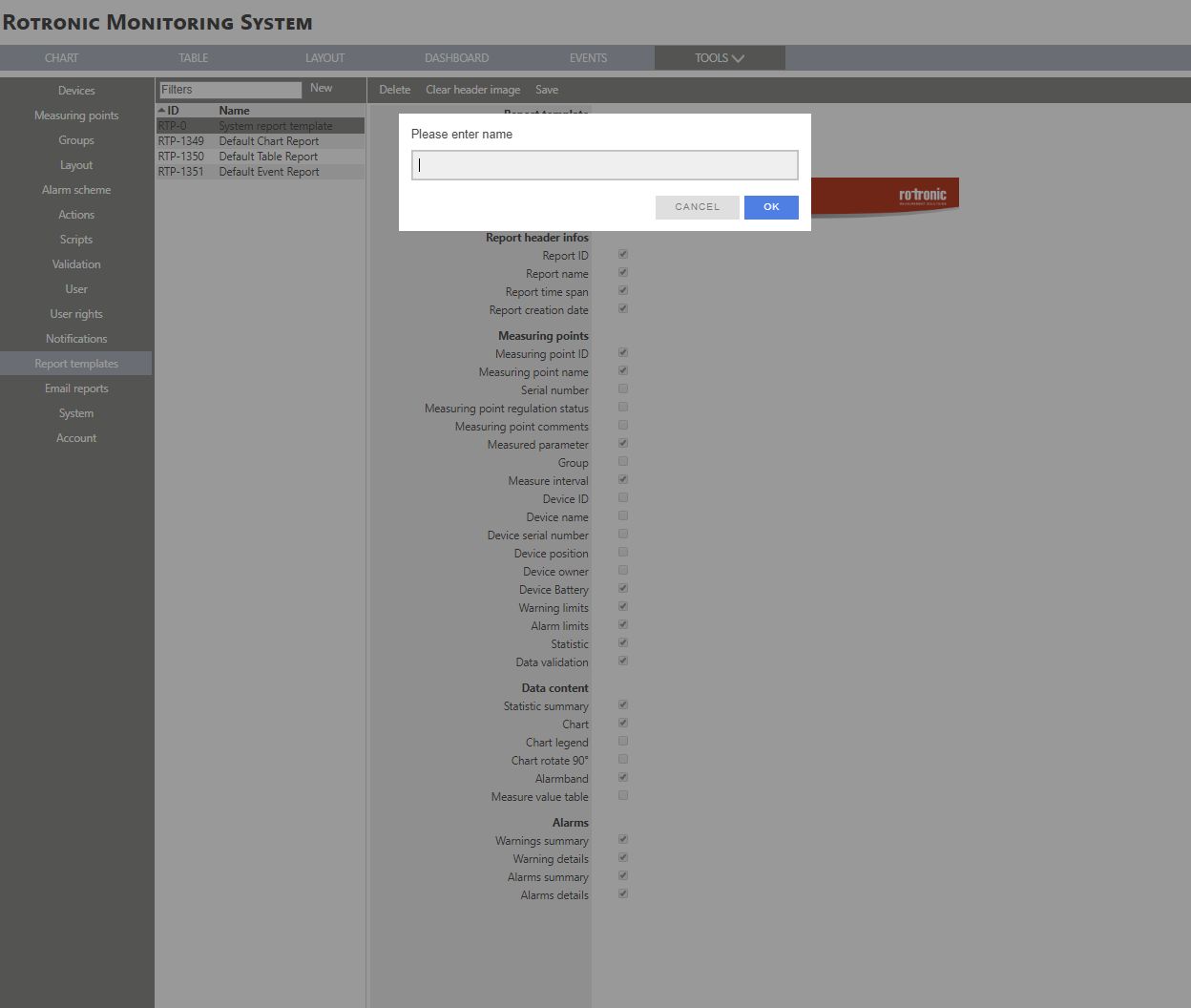Viewport: 1191px width, 1008px height.
Task: Click New to create template
Action: click(x=322, y=88)
